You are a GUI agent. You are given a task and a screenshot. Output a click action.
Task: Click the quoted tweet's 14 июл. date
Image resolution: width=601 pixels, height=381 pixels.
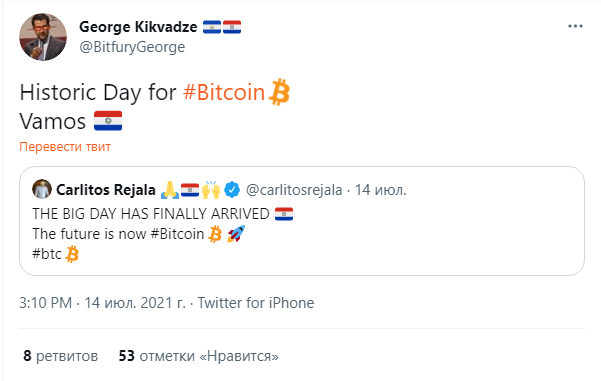tap(380, 190)
